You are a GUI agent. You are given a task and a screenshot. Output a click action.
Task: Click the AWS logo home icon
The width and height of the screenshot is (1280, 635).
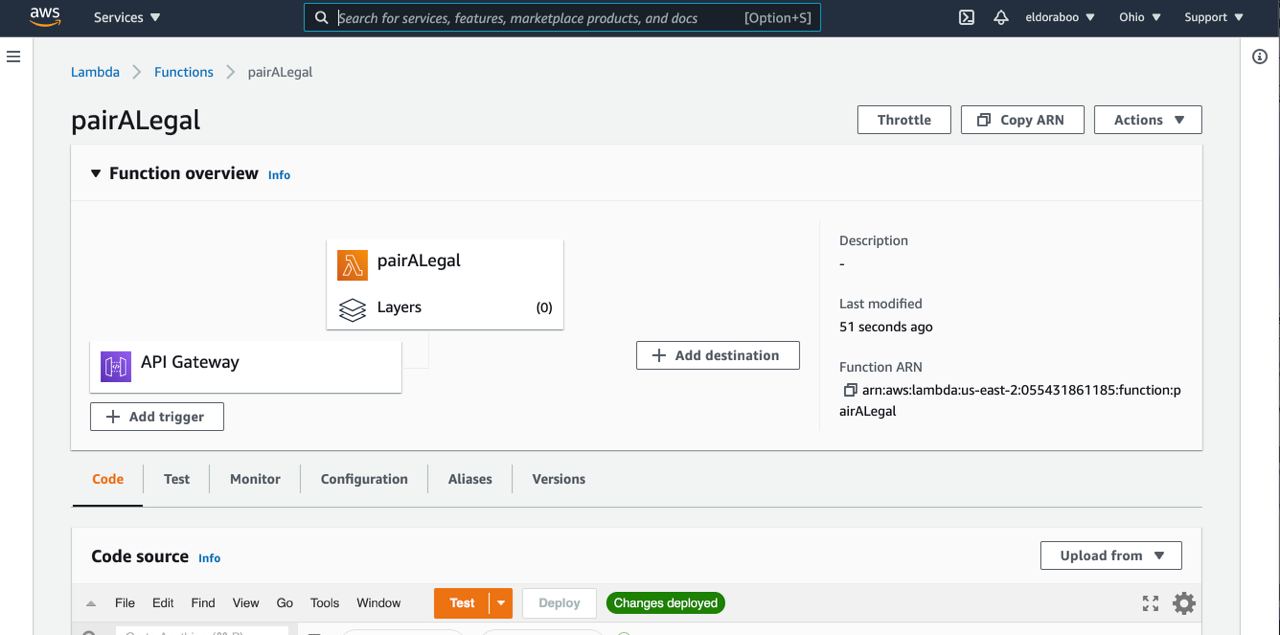[45, 17]
